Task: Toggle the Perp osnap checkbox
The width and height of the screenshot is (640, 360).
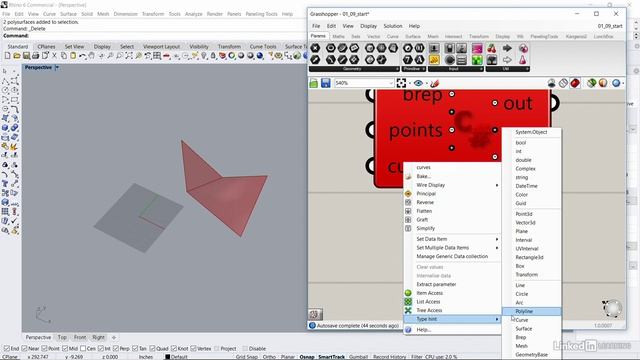Action: [116, 349]
